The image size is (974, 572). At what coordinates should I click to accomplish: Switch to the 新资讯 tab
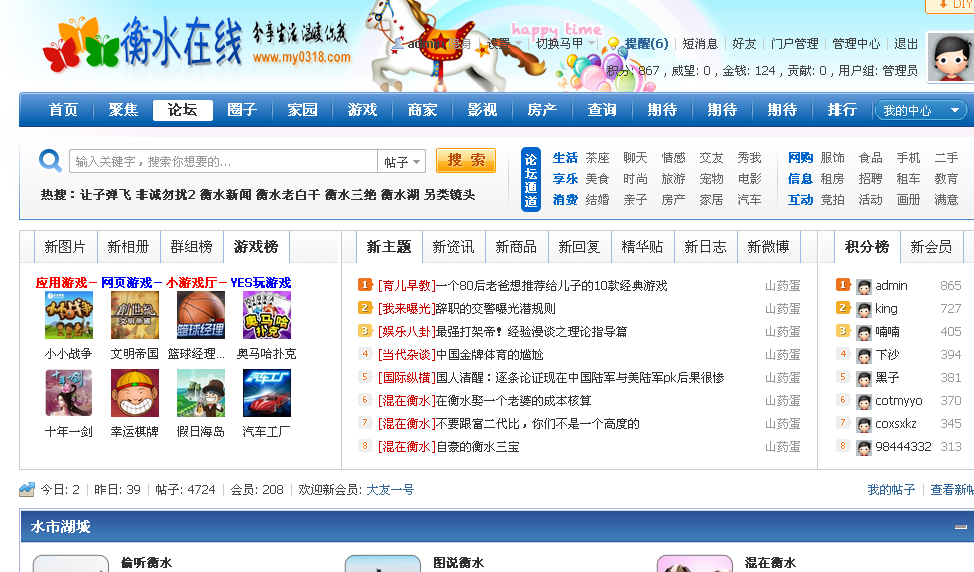click(453, 247)
